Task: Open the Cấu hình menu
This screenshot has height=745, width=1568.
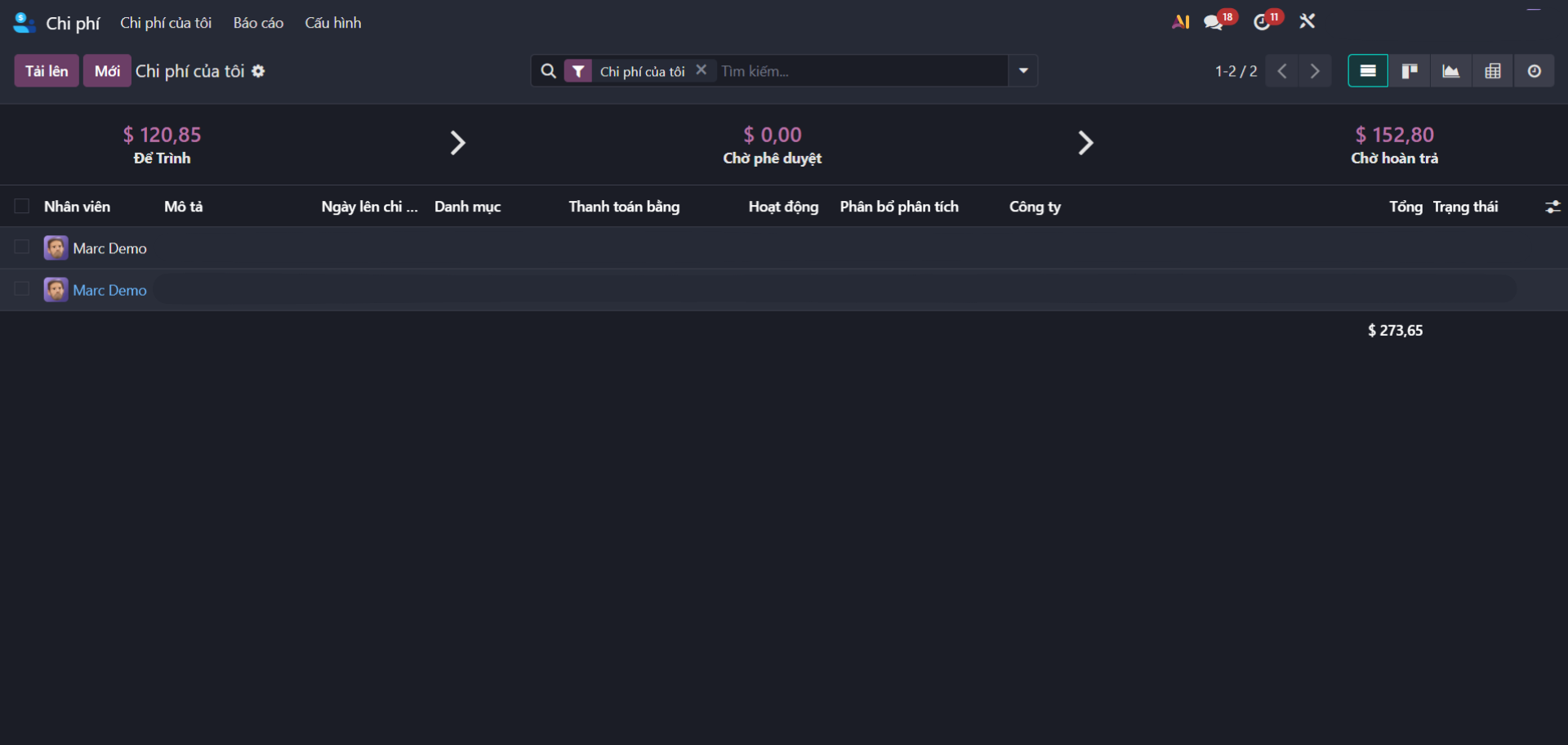Action: (x=332, y=23)
